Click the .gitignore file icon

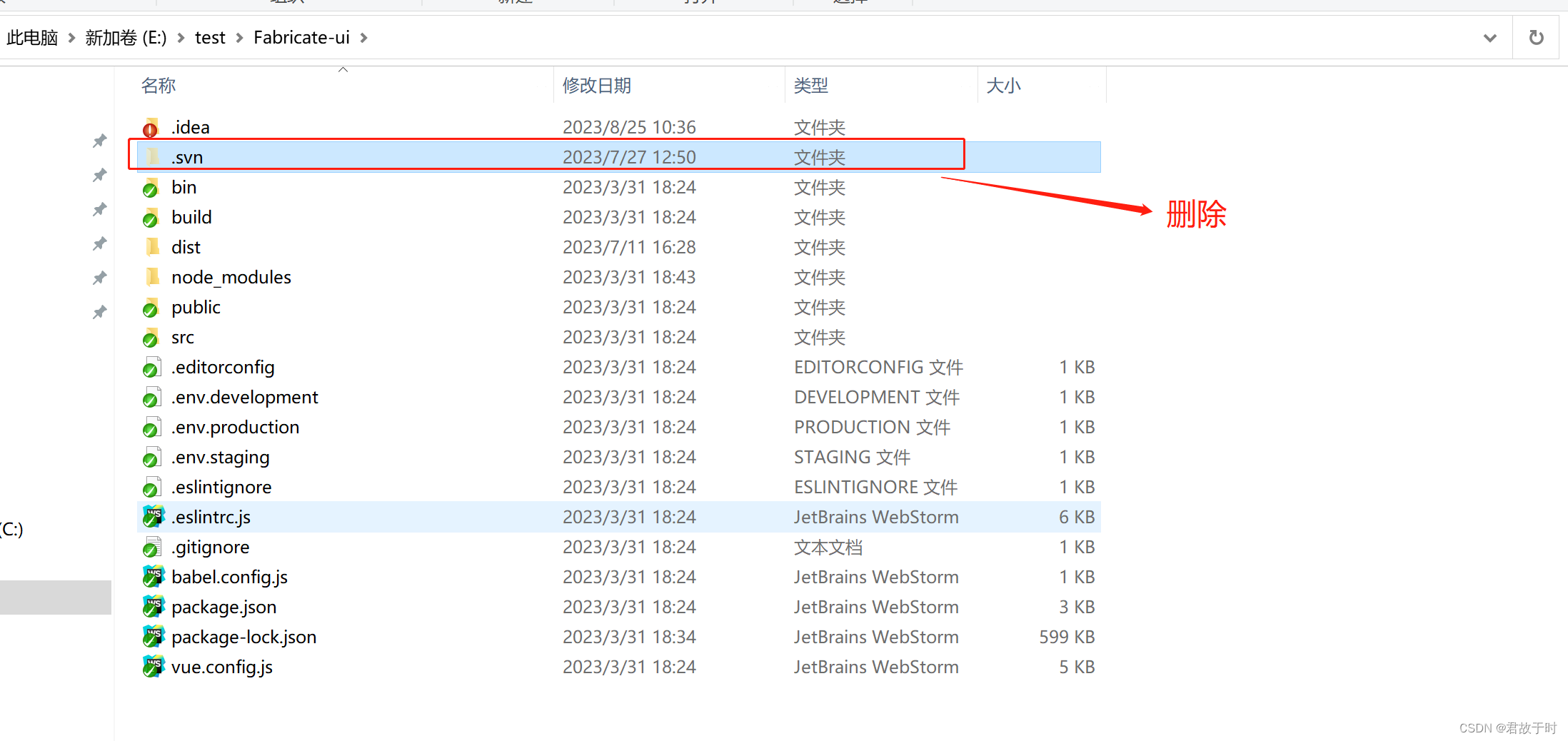pos(151,547)
